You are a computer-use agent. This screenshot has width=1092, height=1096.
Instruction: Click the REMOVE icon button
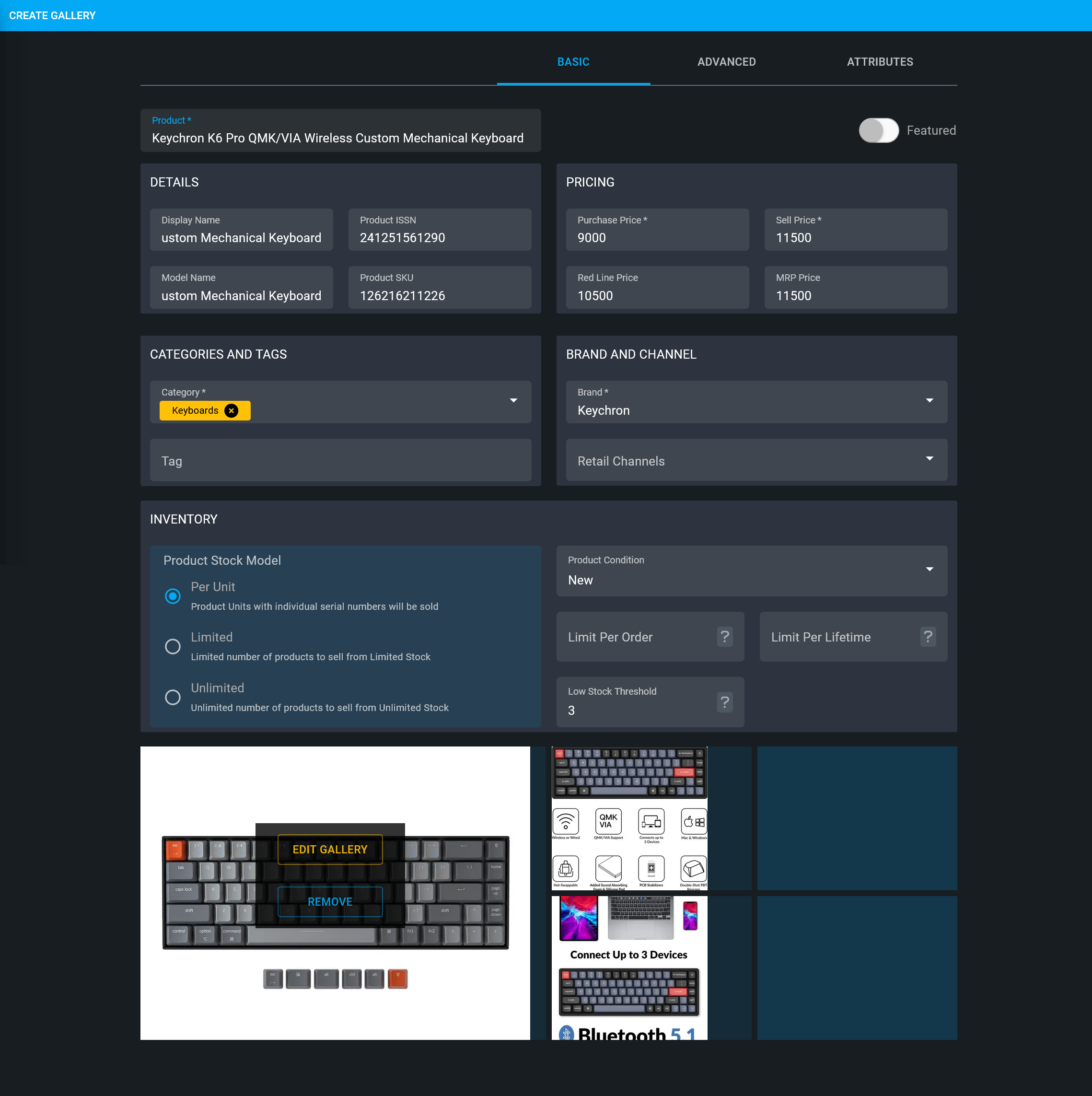331,901
